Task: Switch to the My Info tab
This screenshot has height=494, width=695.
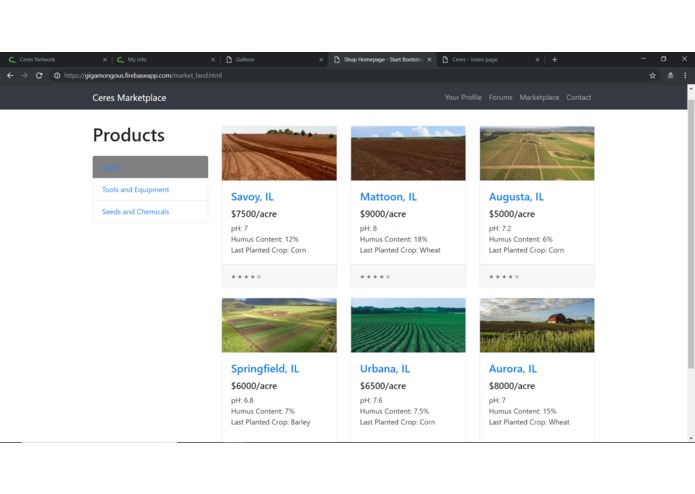Action: (x=164, y=59)
